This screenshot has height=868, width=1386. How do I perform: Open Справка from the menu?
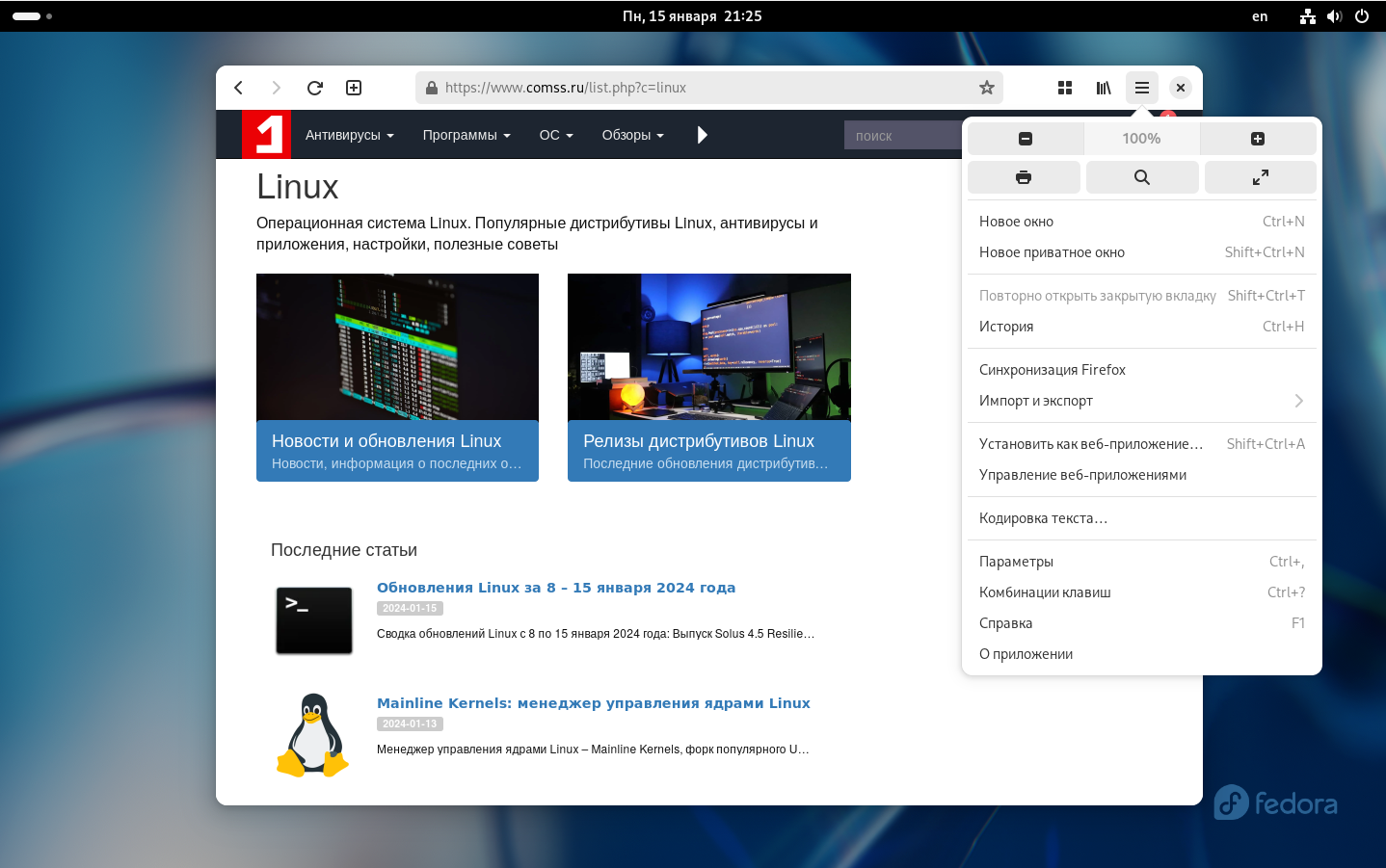coord(1142,623)
